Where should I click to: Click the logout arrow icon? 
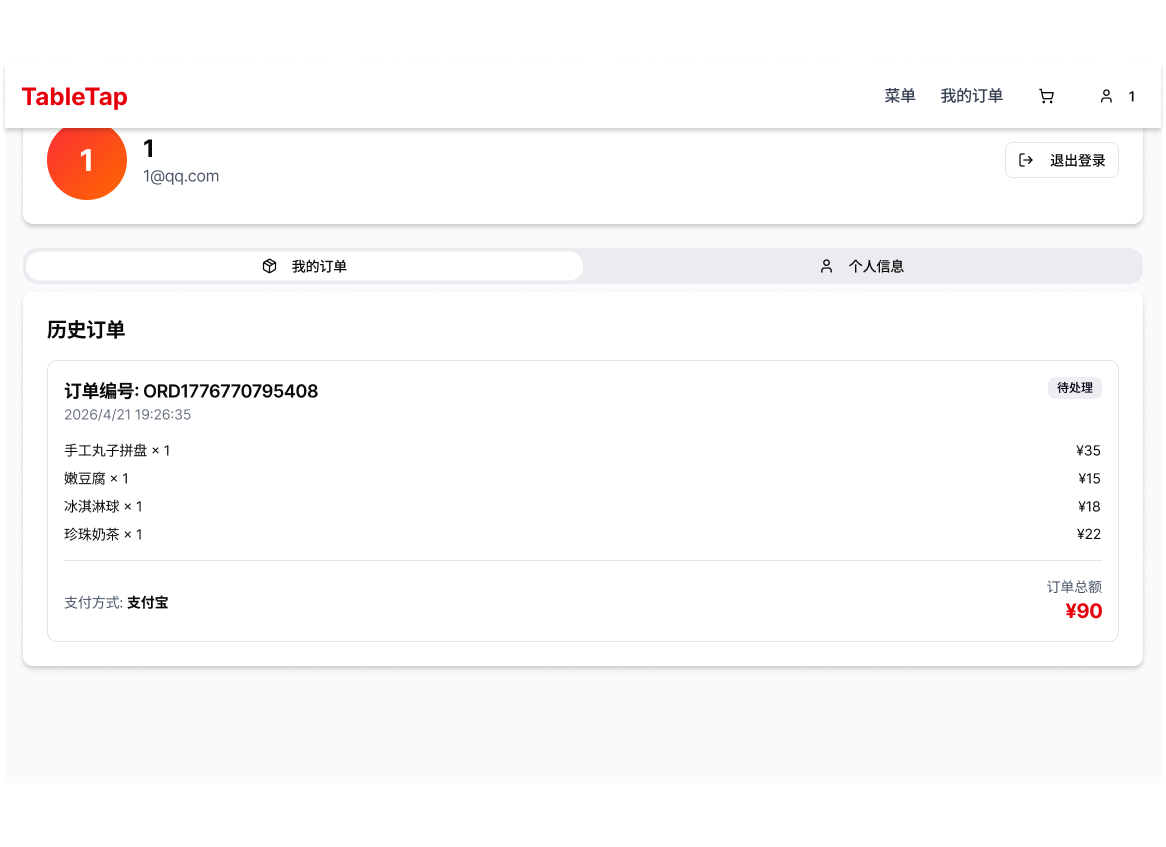(1025, 160)
